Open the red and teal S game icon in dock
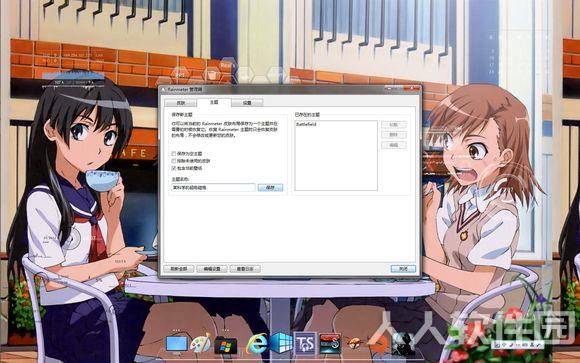Image resolution: width=580 pixels, height=363 pixels. 330,344
